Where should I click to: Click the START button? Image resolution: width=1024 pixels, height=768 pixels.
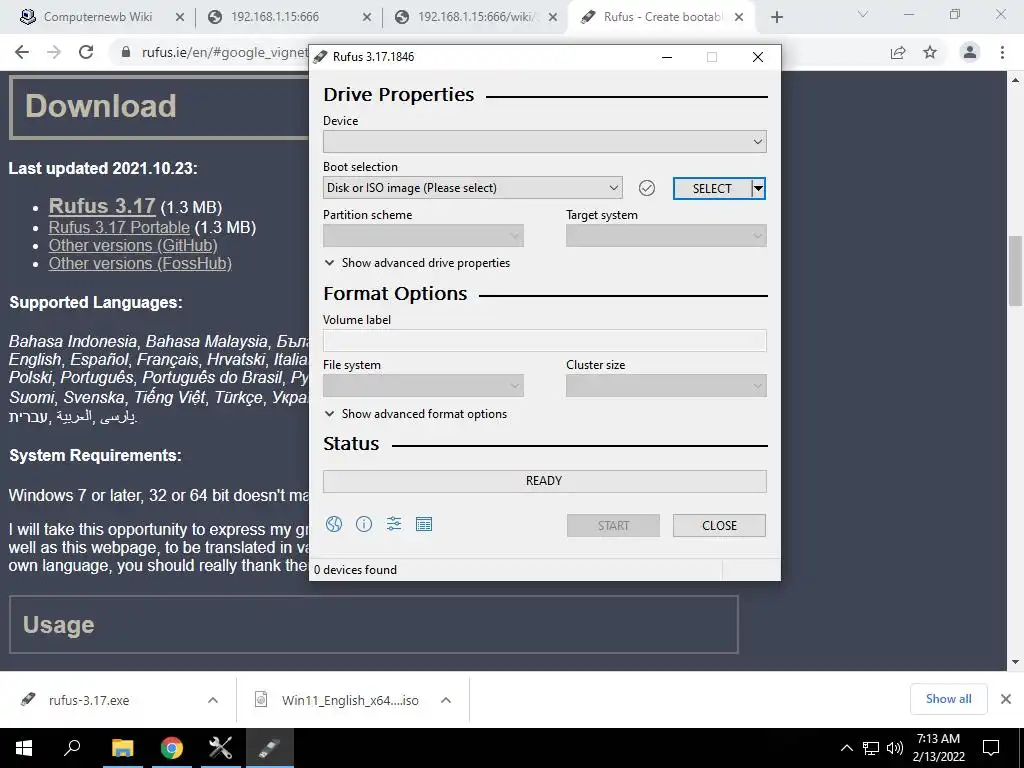click(x=613, y=526)
